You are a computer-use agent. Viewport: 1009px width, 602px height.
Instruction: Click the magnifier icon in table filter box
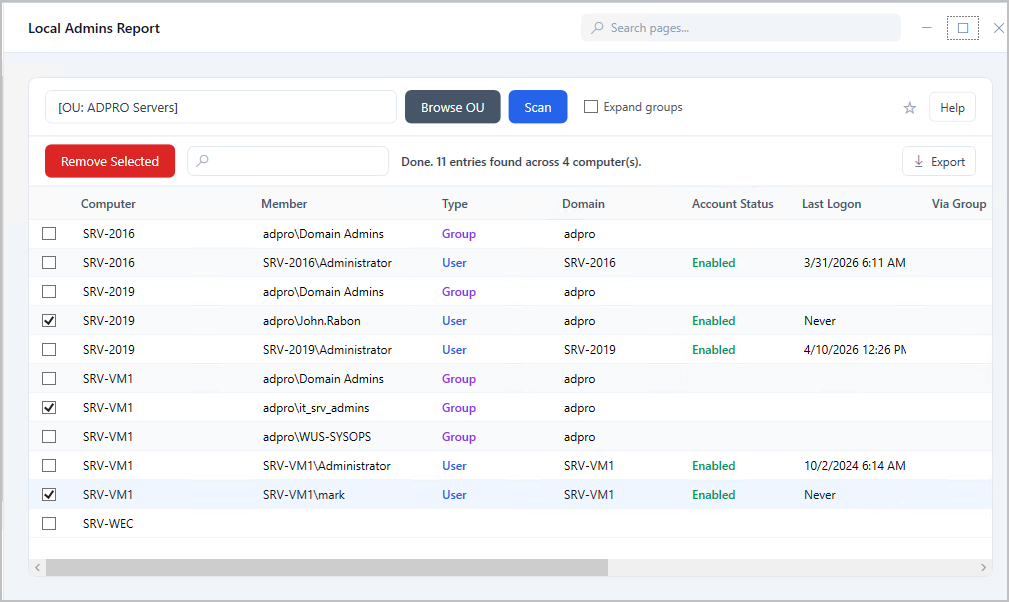pyautogui.click(x=203, y=161)
